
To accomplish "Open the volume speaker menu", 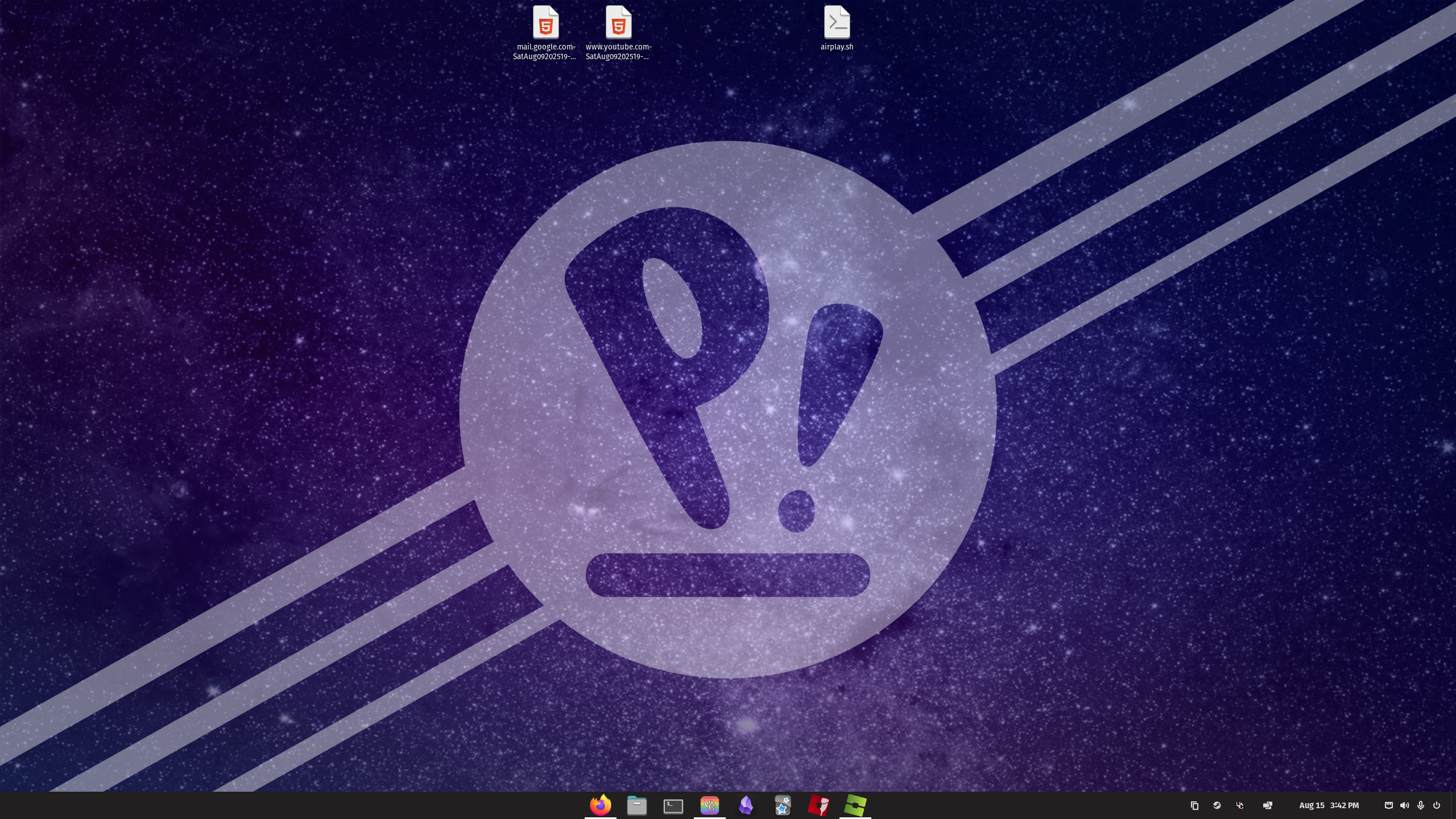I will [x=1404, y=805].
